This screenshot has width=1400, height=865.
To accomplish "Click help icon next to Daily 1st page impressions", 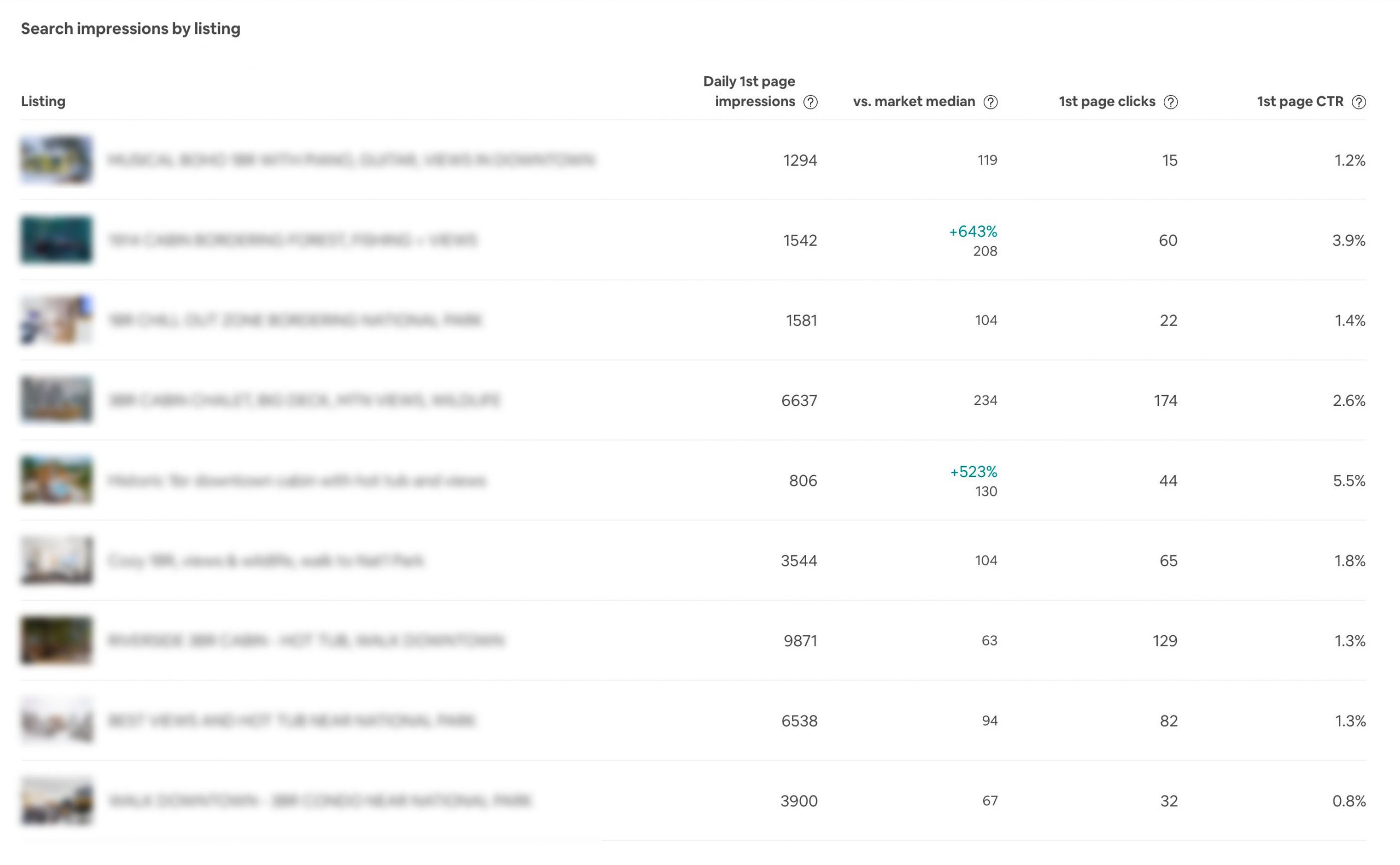I will click(x=810, y=102).
